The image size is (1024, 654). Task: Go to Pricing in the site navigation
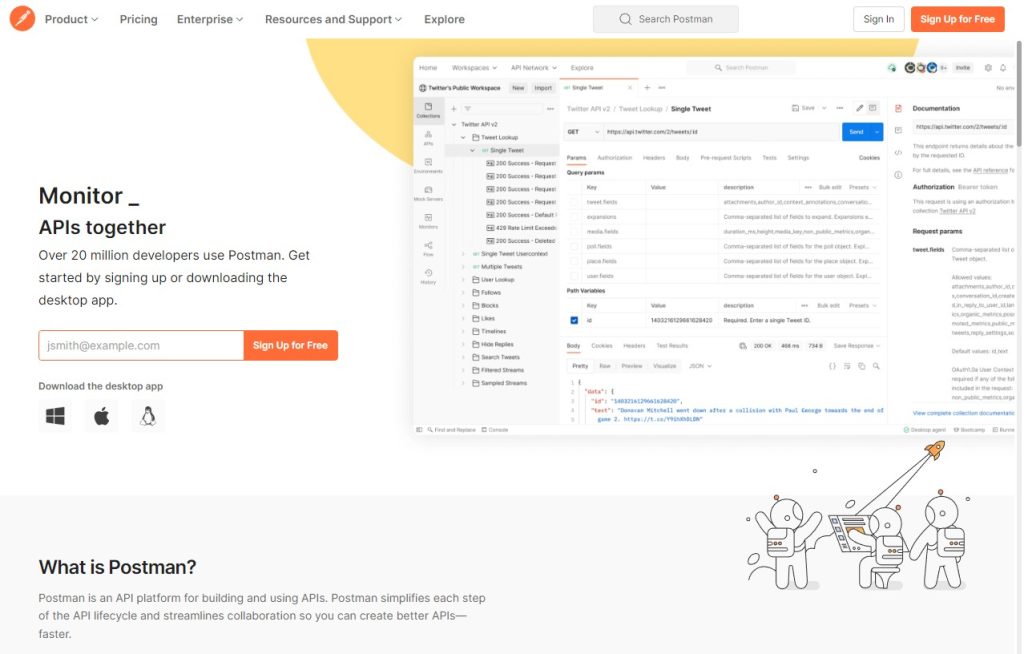pyautogui.click(x=138, y=19)
